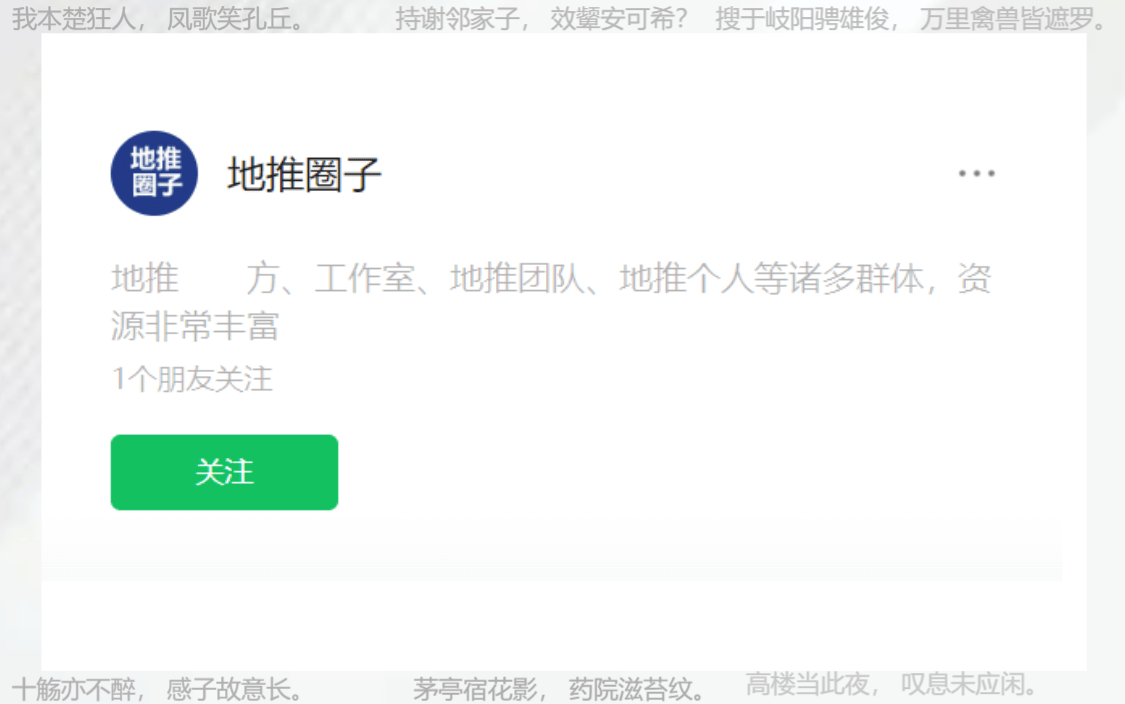
Task: Select the phrase 持谢邻家子
Action: pyautogui.click(x=457, y=19)
